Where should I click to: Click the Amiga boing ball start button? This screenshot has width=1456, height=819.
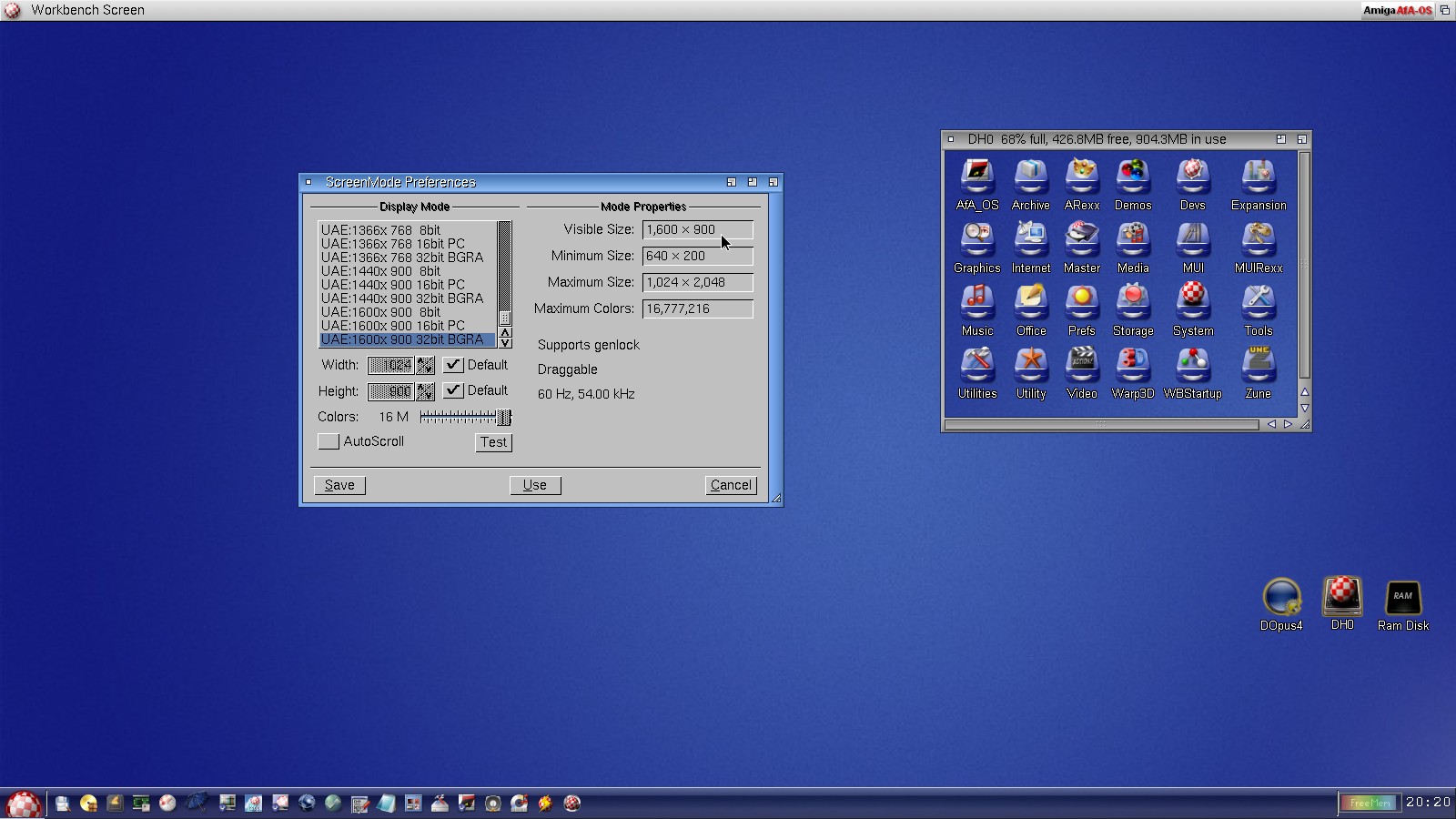pyautogui.click(x=24, y=804)
